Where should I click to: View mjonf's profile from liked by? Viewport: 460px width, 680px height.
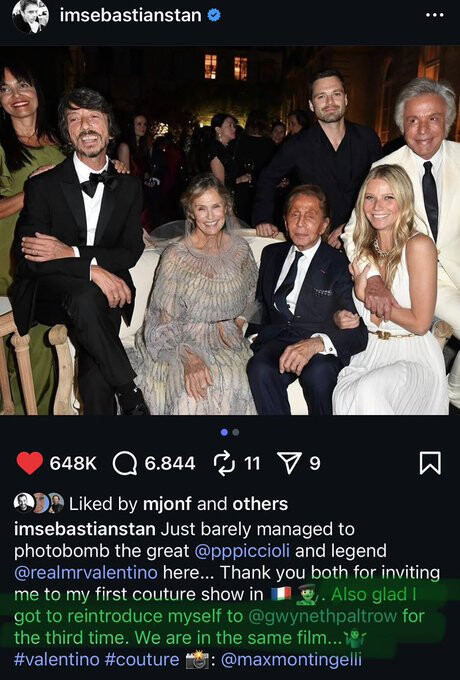167,504
